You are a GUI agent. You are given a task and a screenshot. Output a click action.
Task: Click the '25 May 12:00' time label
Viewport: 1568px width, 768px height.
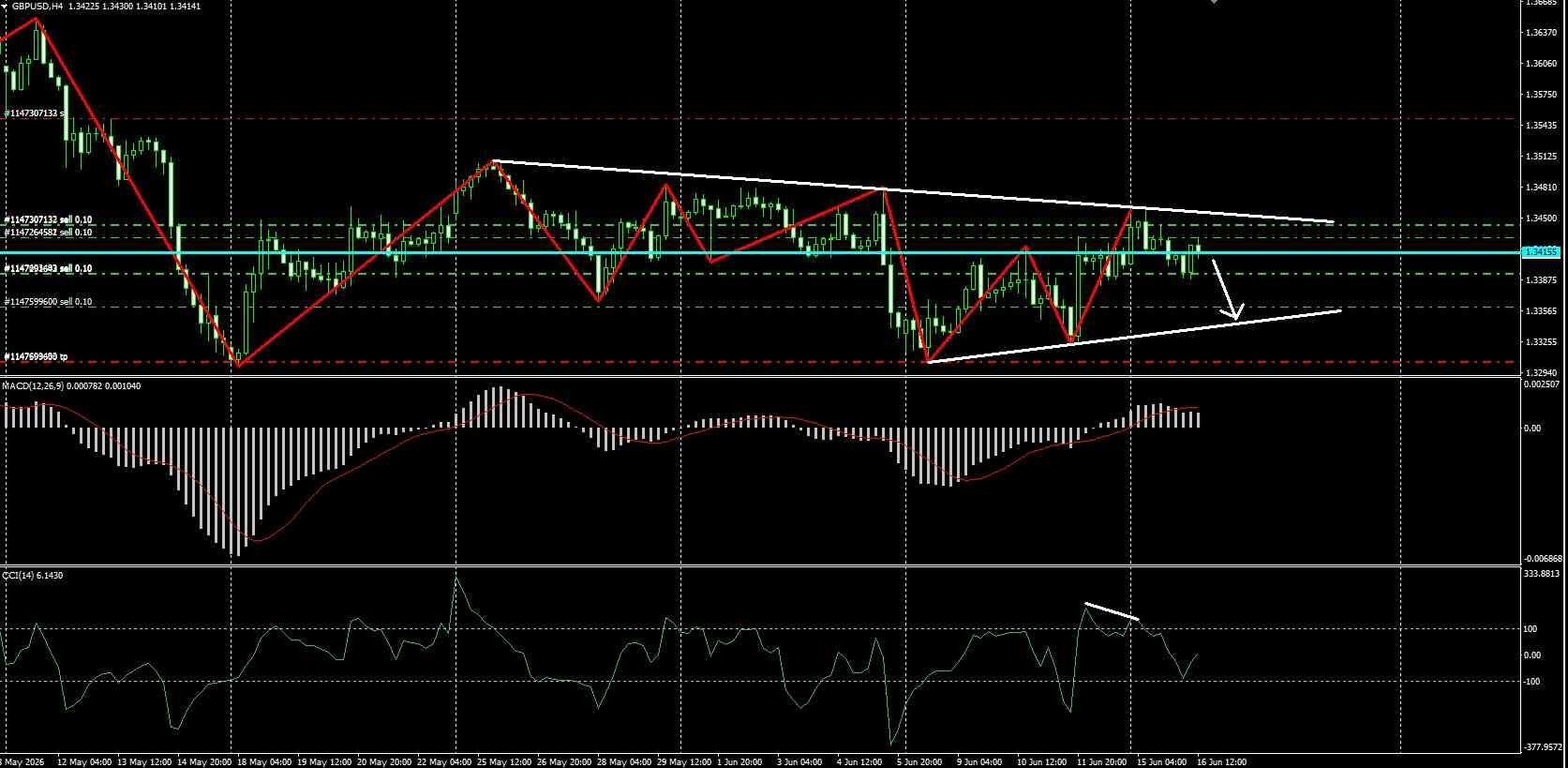pyautogui.click(x=504, y=761)
